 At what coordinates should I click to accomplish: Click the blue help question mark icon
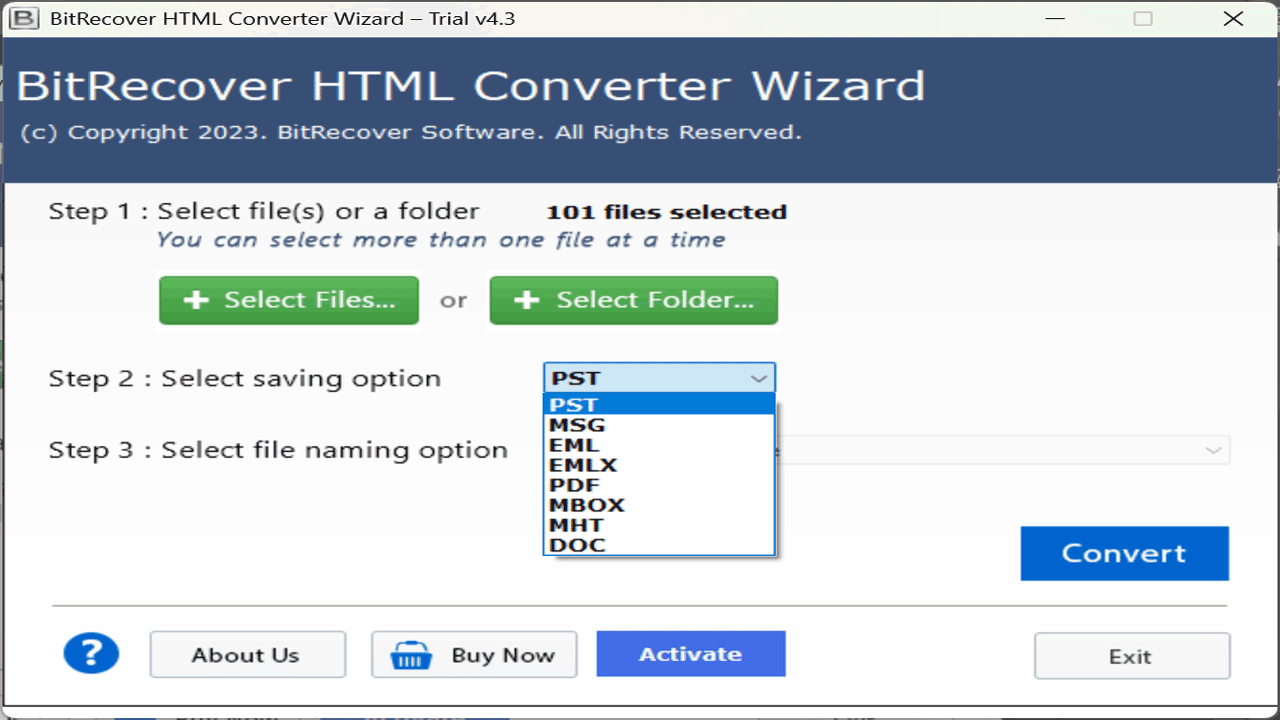91,654
